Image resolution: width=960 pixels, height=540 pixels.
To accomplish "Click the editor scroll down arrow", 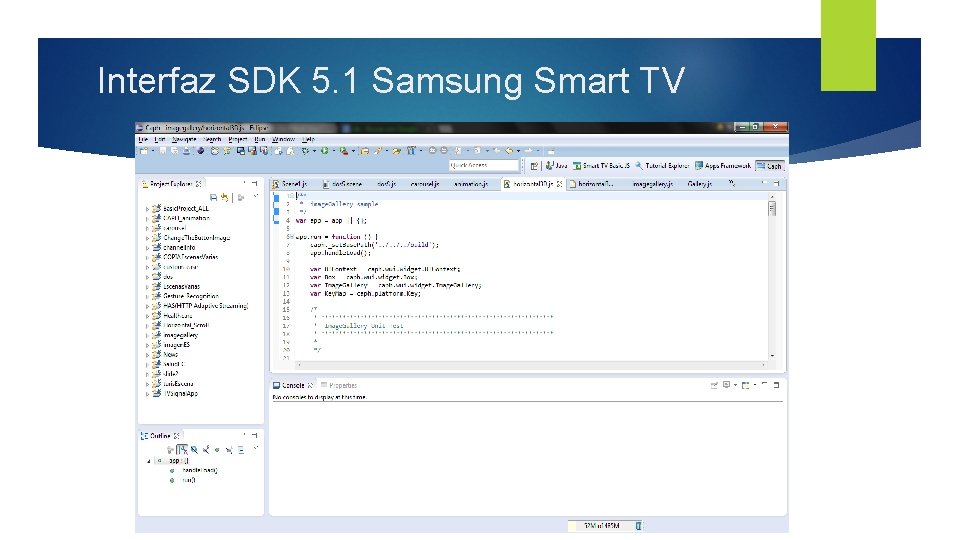I will pos(772,356).
